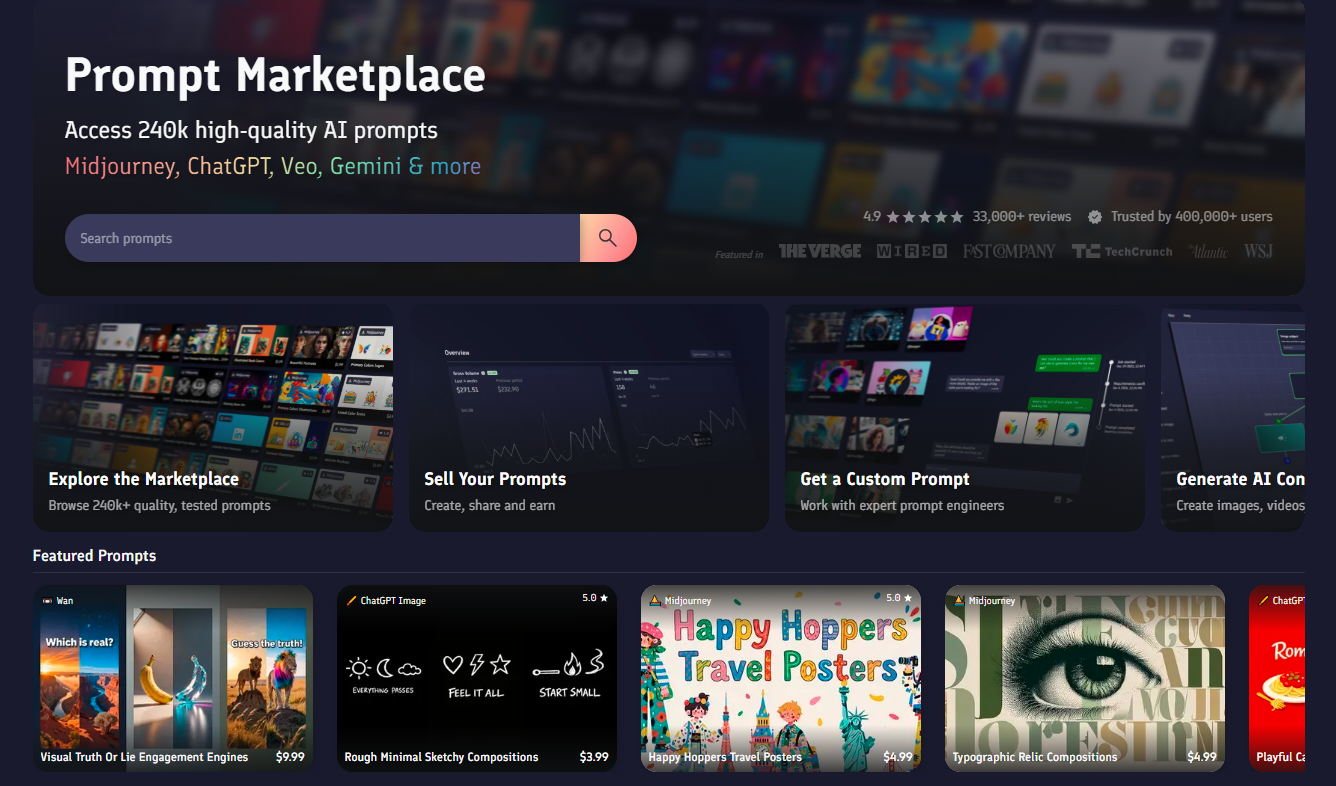
Task: Click the TechCrunch logo
Action: 1122,252
